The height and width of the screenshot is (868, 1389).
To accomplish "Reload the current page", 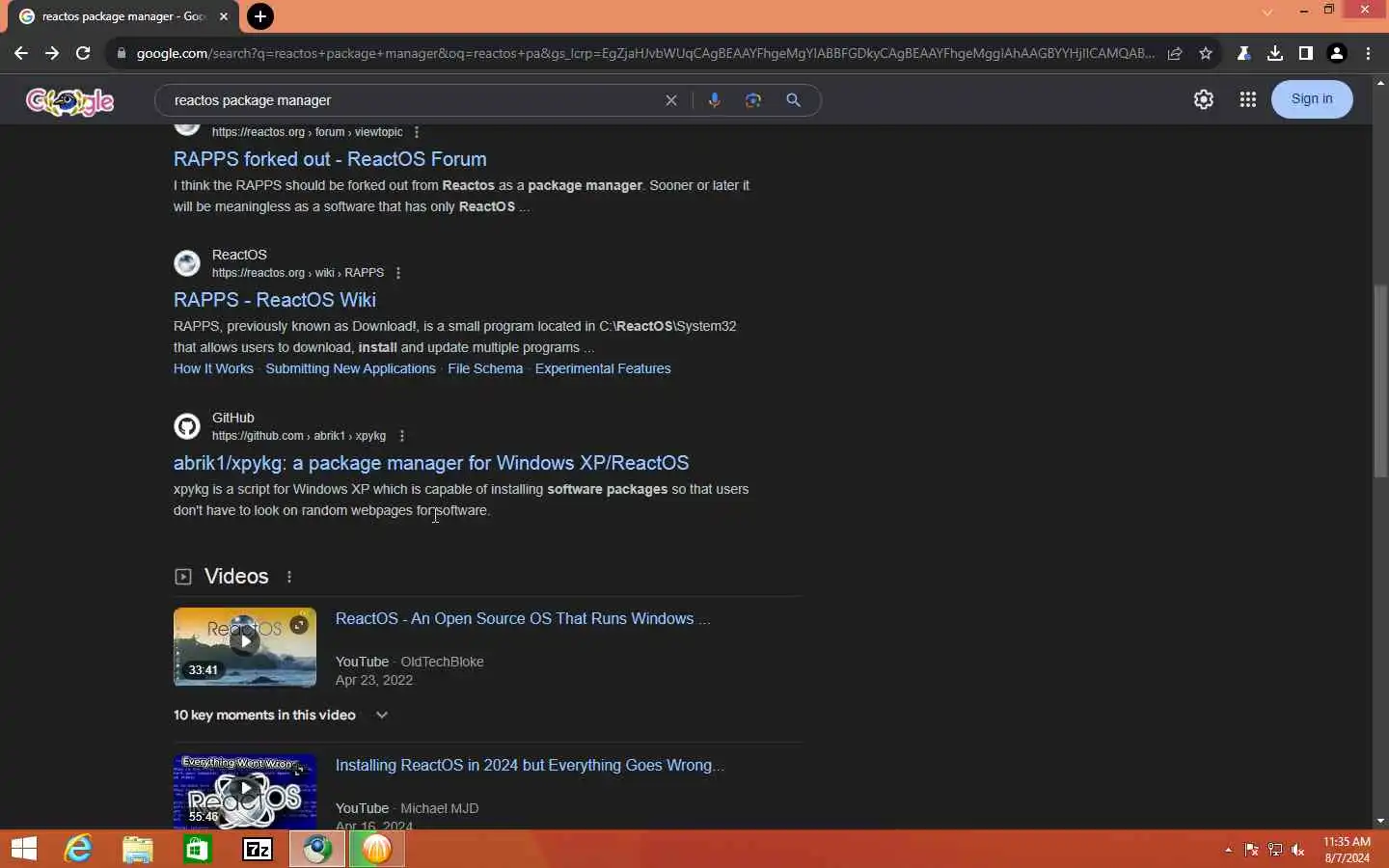I will (83, 54).
